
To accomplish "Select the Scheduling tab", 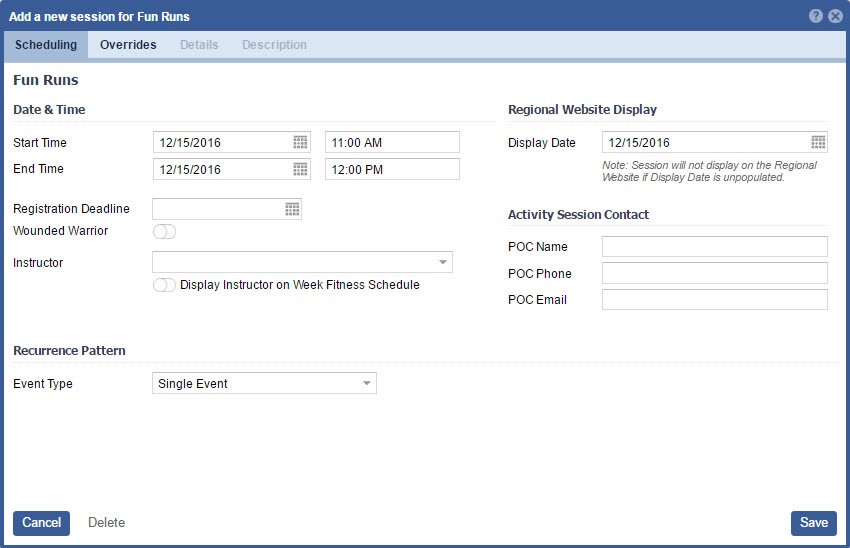I will click(x=46, y=45).
